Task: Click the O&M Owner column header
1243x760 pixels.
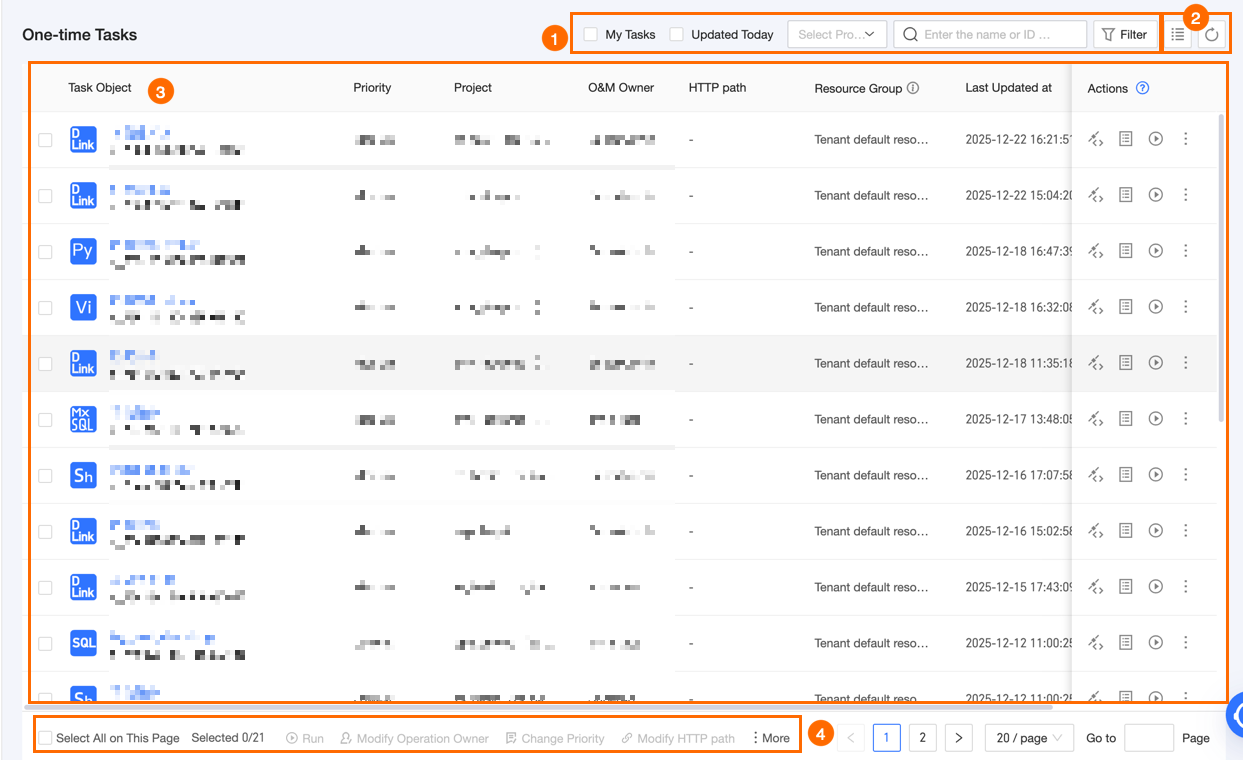Action: click(621, 88)
